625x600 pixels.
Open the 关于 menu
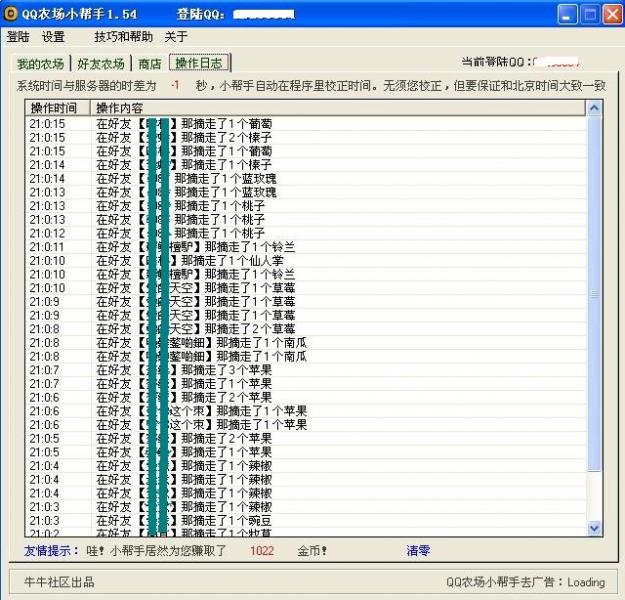[x=176, y=37]
